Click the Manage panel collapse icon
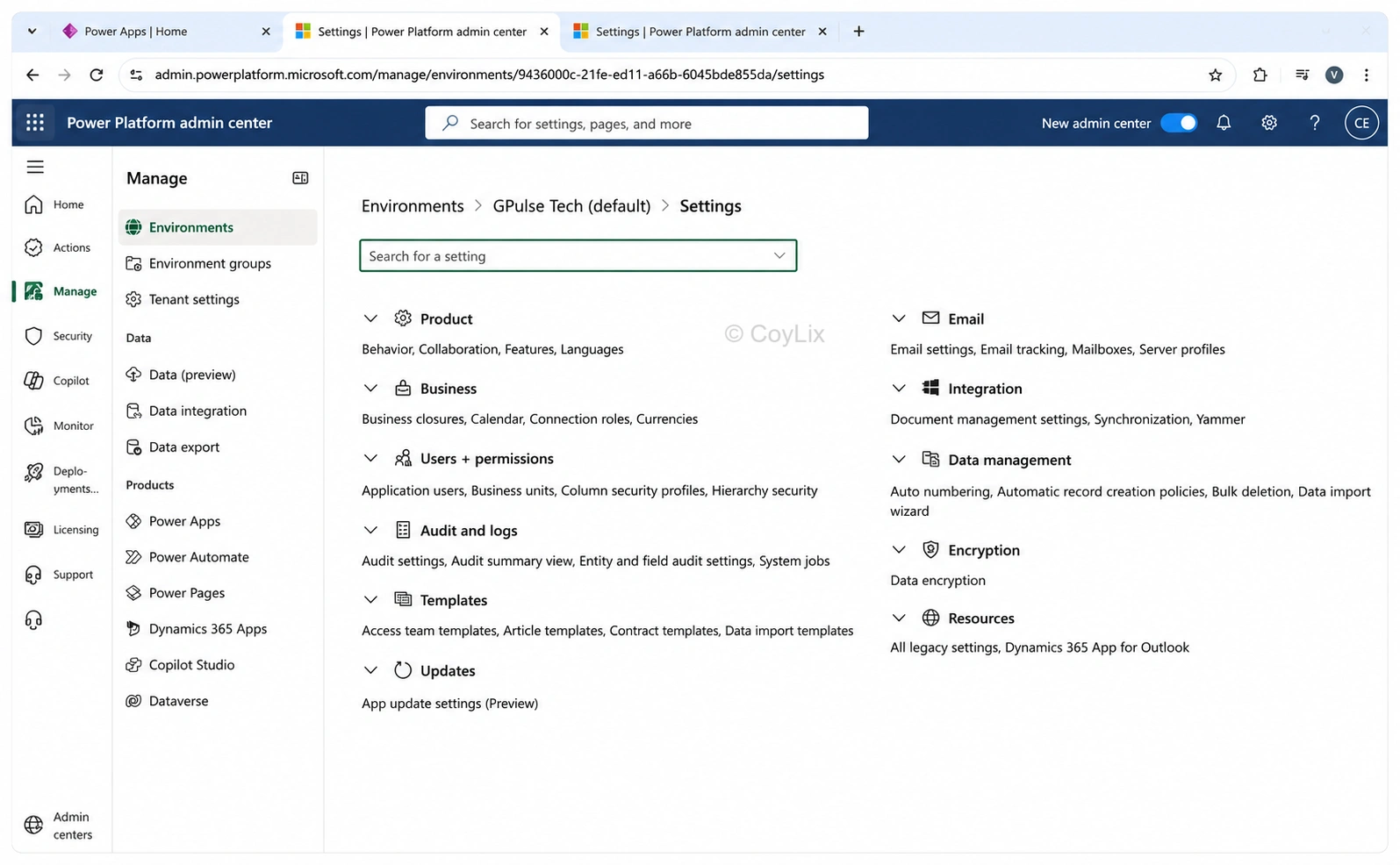This screenshot has height=865, width=1400. point(300,178)
